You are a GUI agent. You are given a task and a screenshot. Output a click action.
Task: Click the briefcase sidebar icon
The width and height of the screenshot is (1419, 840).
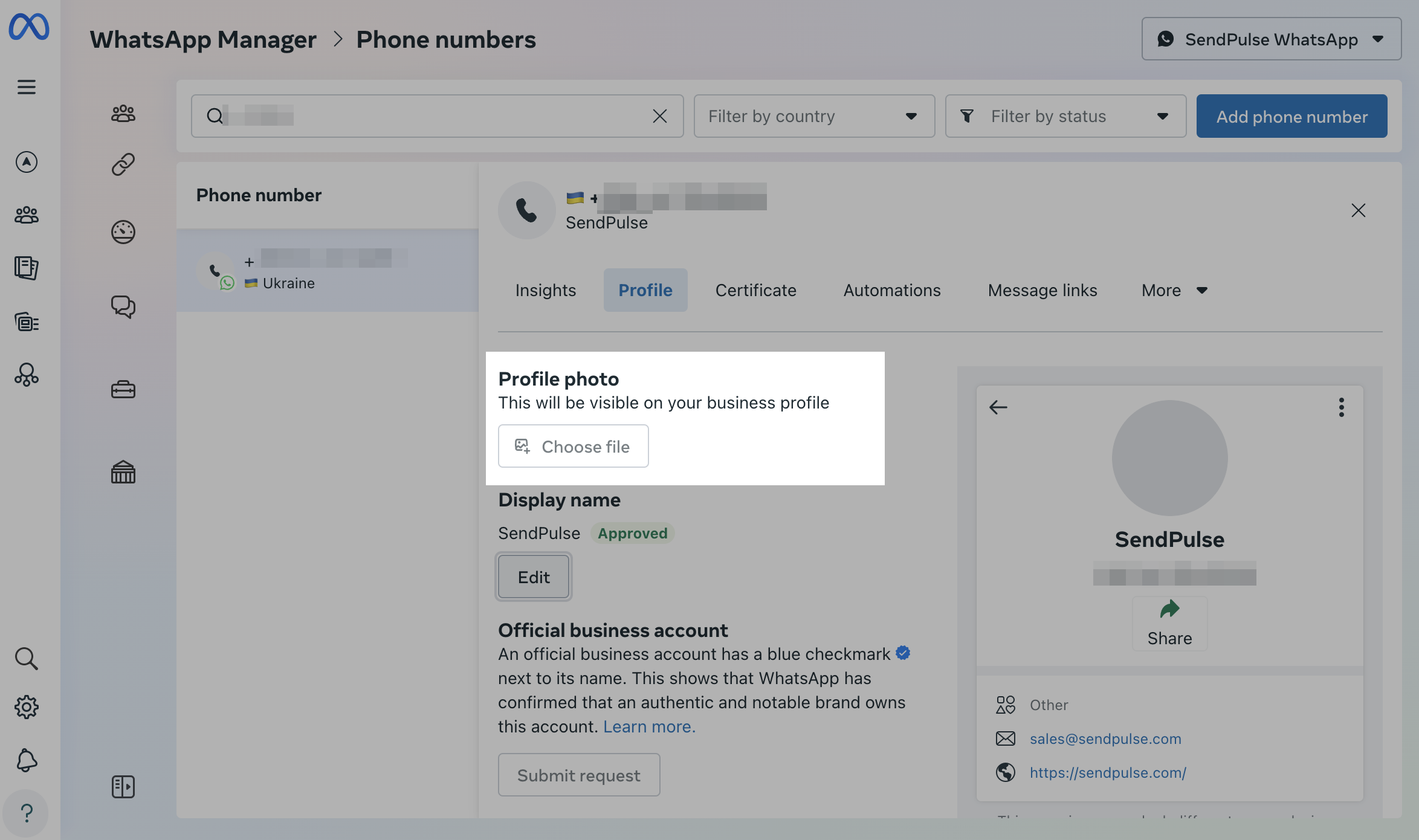[x=123, y=389]
